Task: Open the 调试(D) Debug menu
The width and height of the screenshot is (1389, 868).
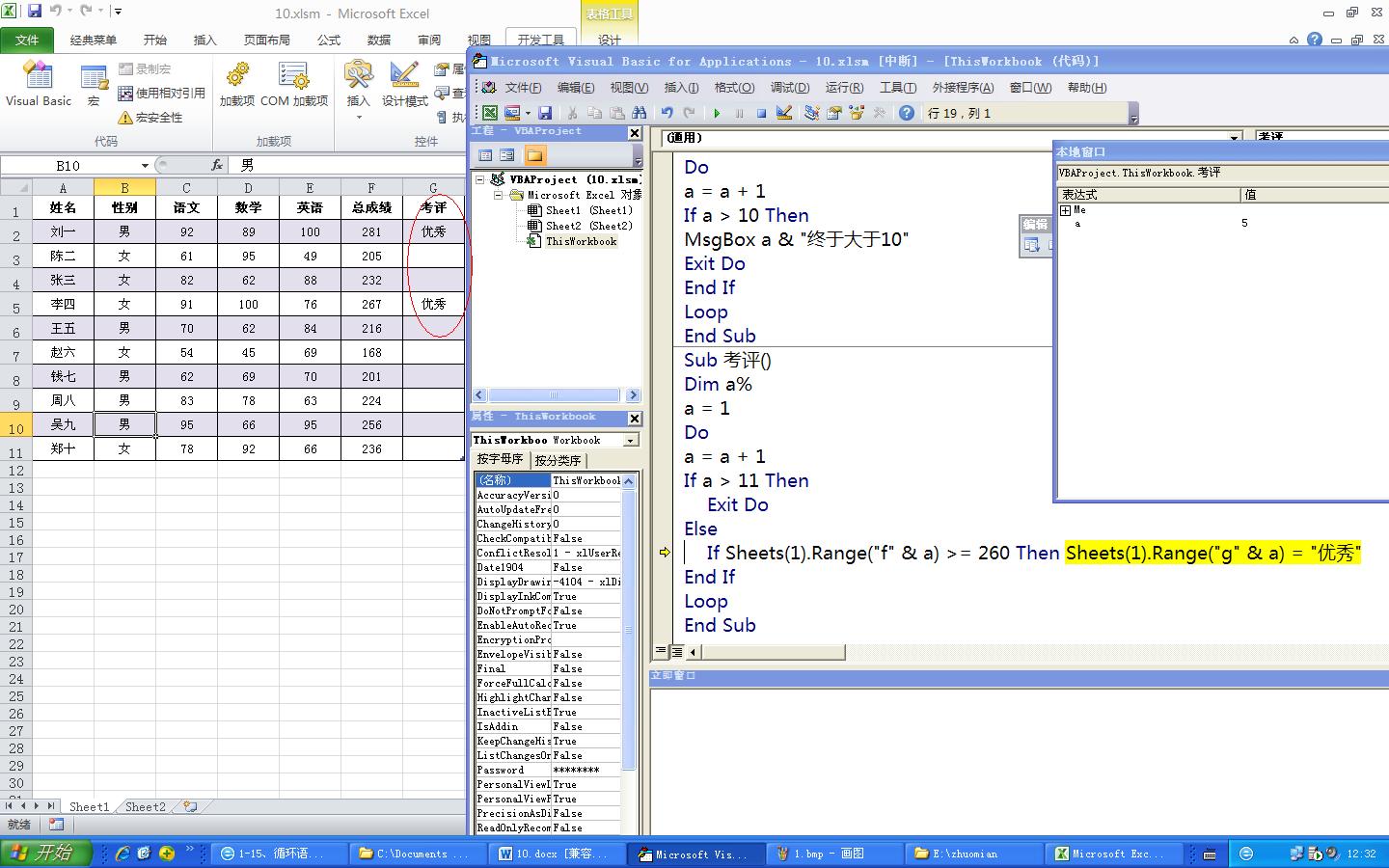Action: (789, 88)
